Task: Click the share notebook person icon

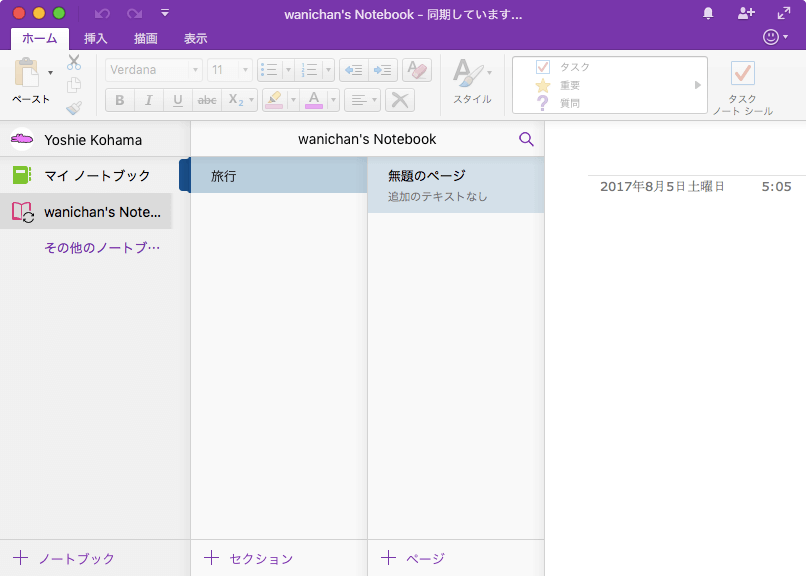Action: (x=746, y=13)
